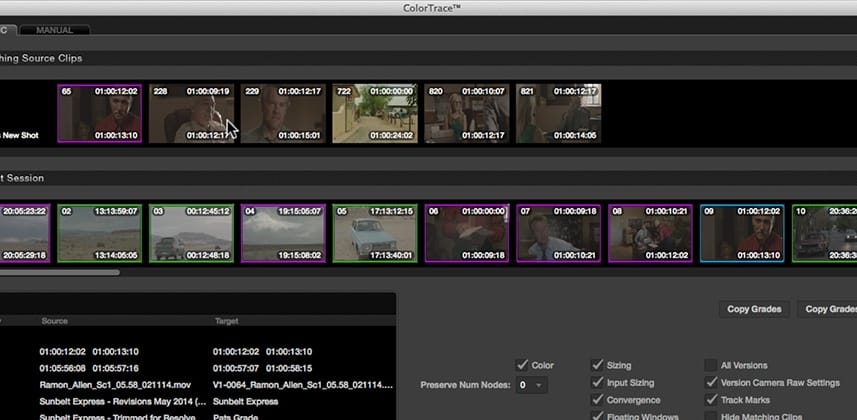The height and width of the screenshot is (420, 857).
Task: Click Ramon_Allen_Sc1_05.58_021114.mov source file name
Action: click(x=115, y=385)
